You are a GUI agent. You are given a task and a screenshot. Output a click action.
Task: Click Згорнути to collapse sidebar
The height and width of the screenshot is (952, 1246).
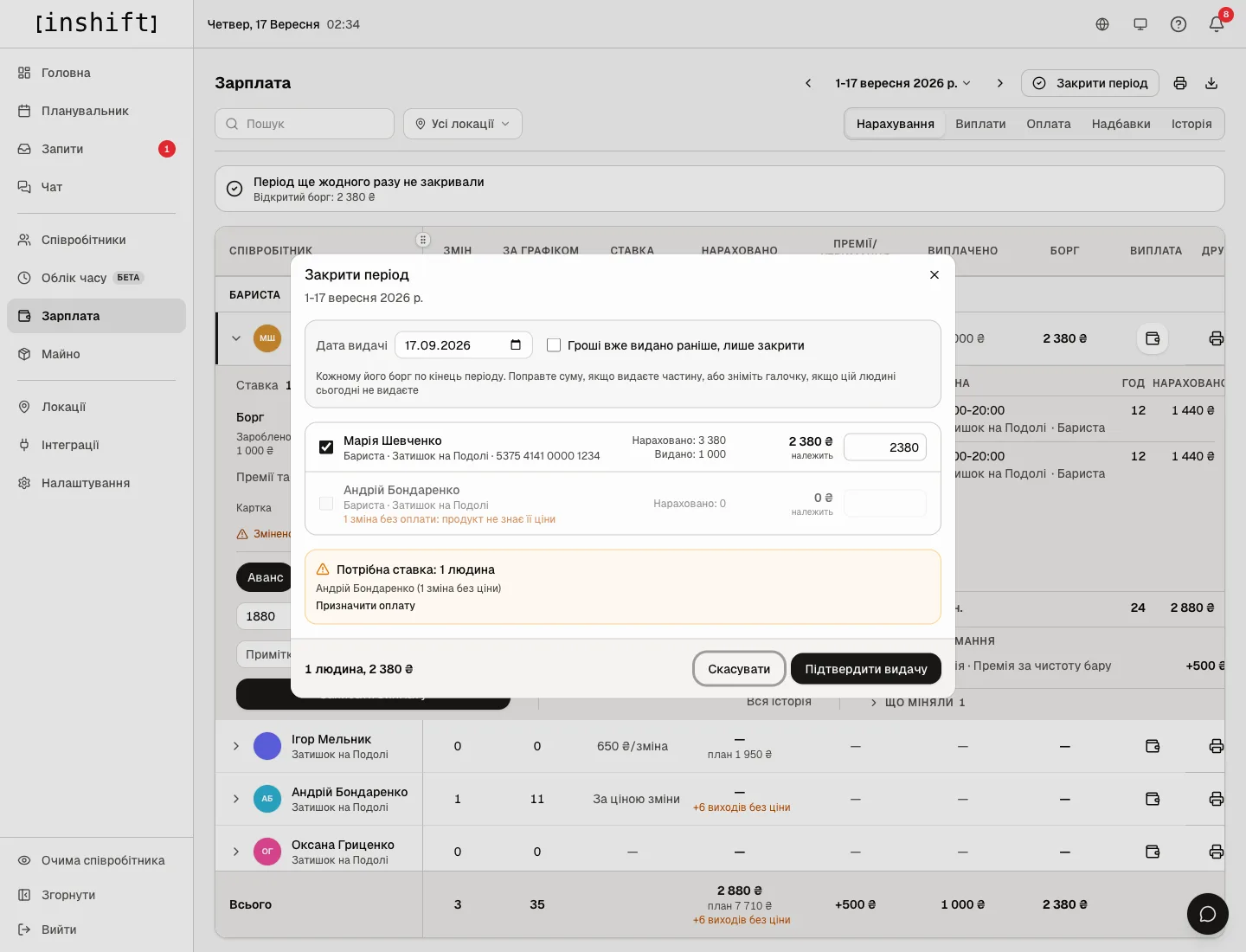[96, 895]
